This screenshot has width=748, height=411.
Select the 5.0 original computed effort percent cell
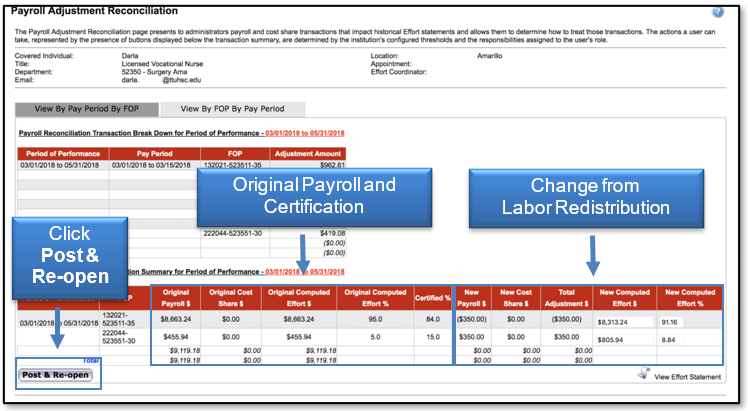point(375,337)
